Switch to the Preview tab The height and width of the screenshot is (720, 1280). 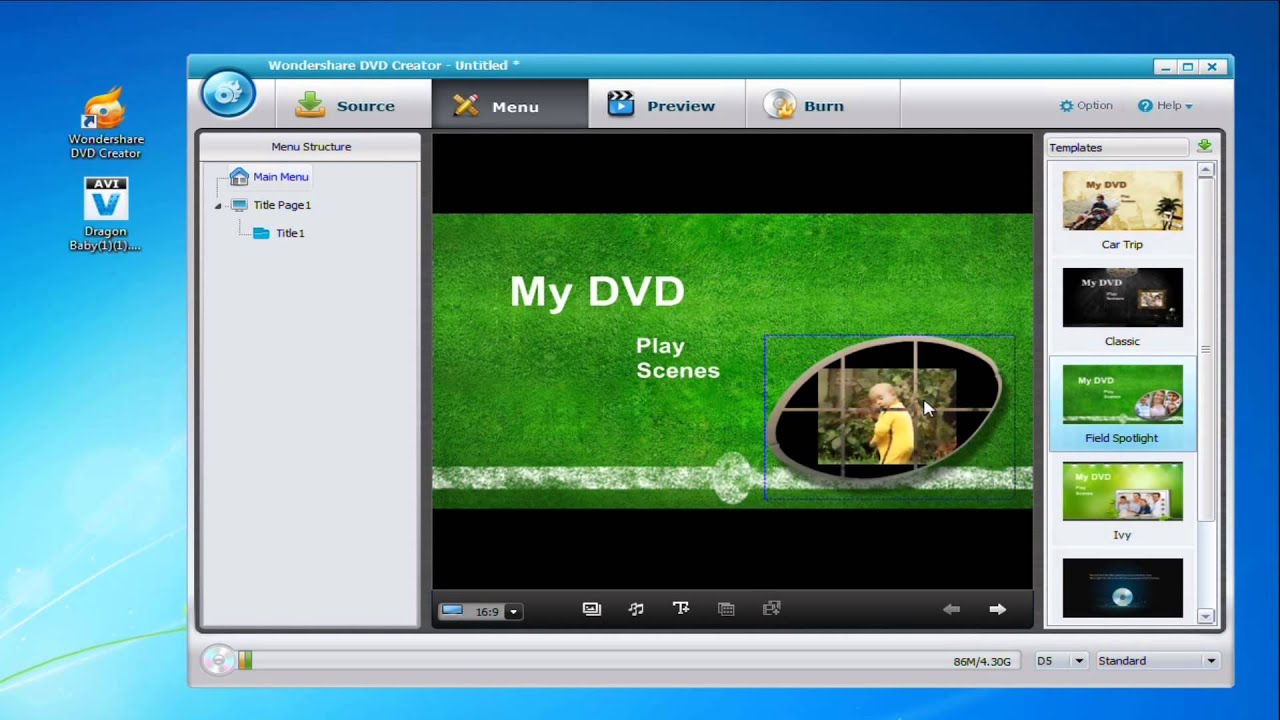666,105
